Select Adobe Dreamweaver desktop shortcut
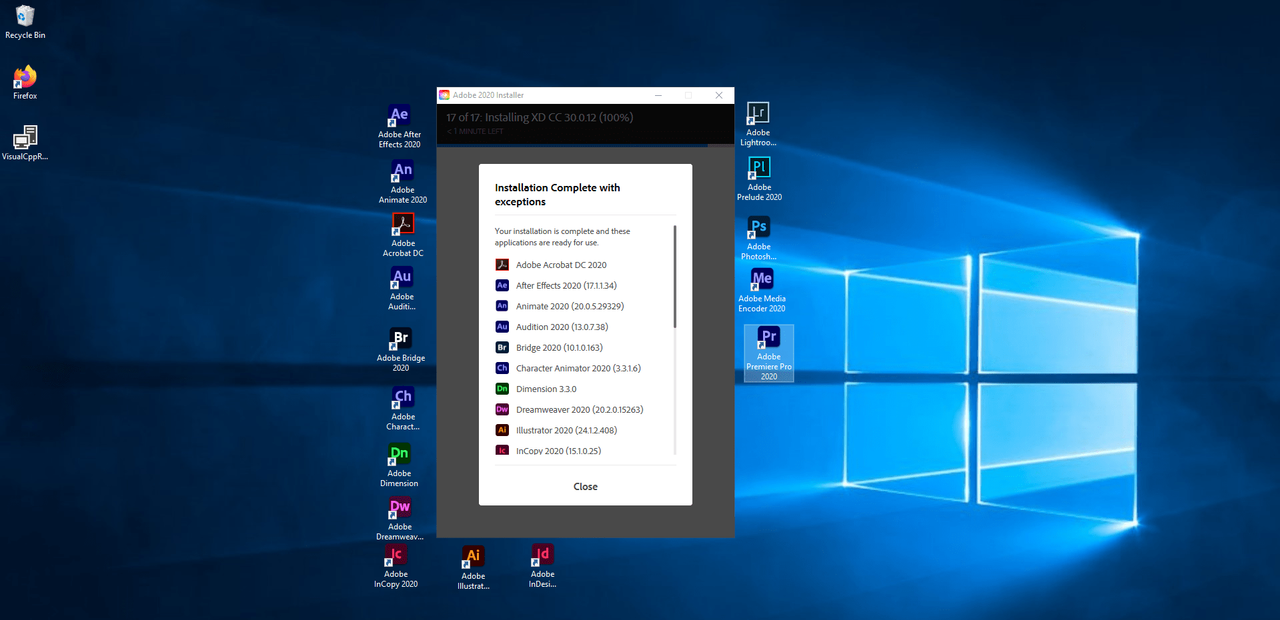The width and height of the screenshot is (1280, 620). [x=400, y=519]
